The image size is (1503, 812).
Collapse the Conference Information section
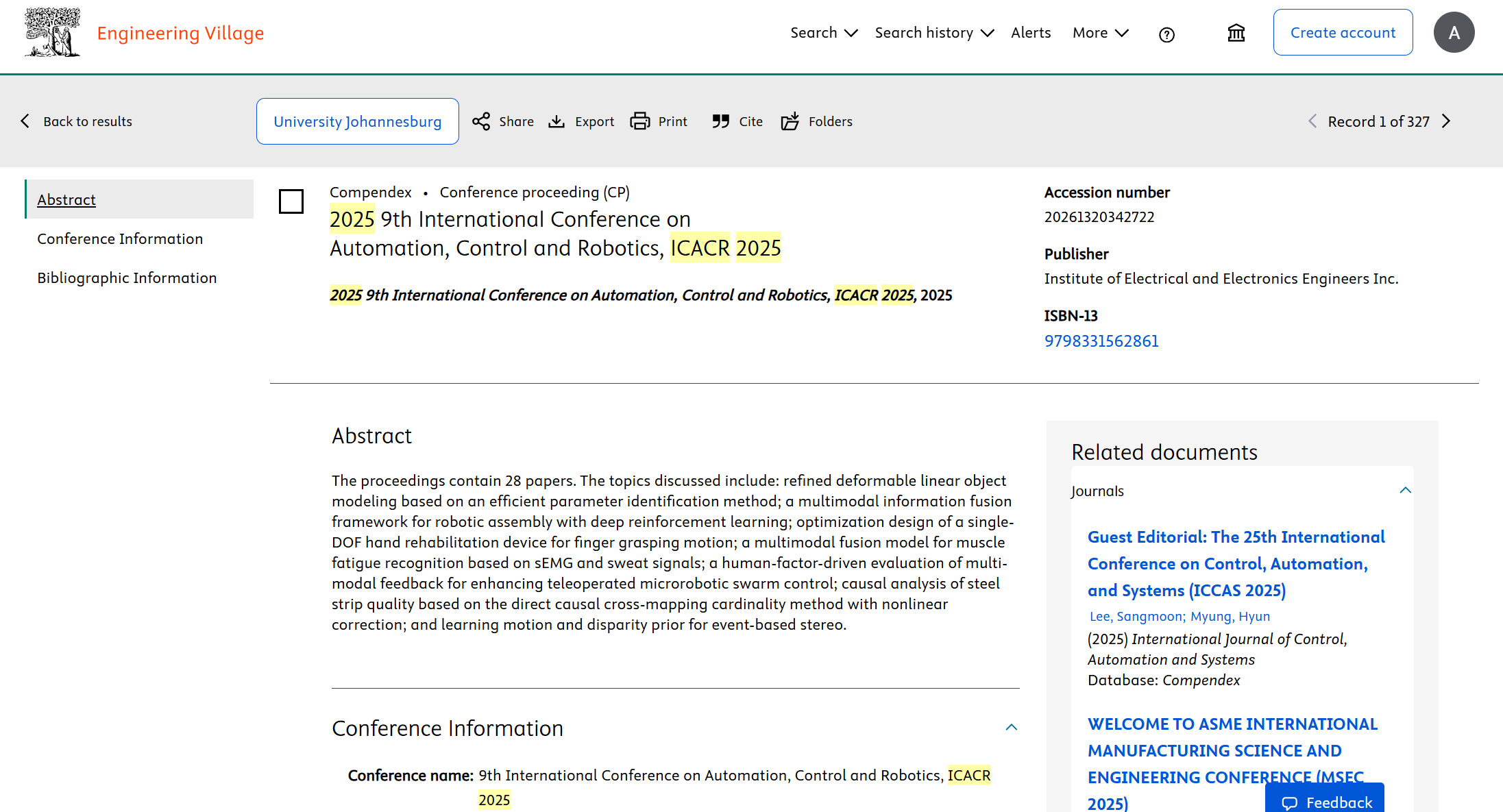point(1011,728)
